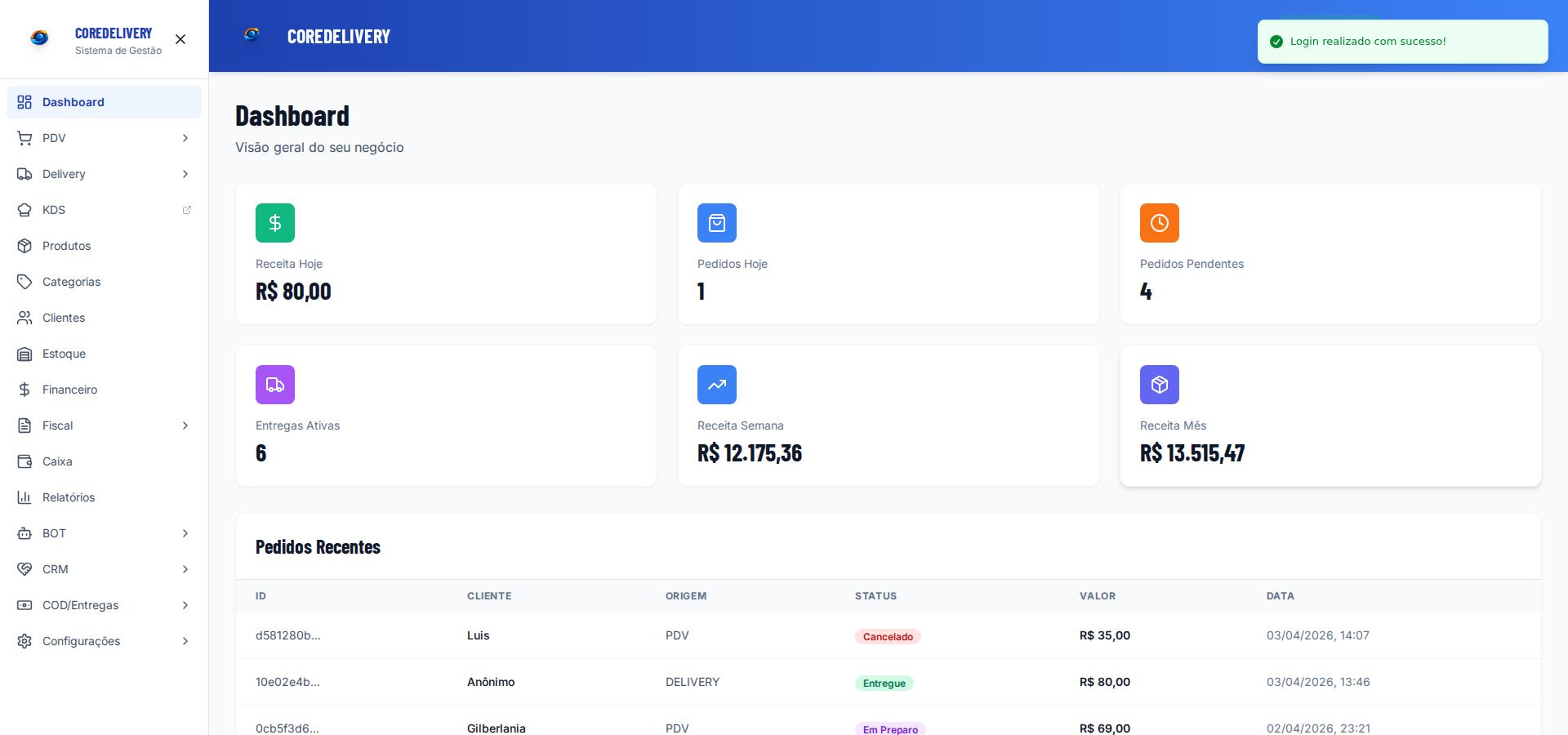The height and width of the screenshot is (735, 1568).
Task: Open the Produtos section icon
Action: pos(24,246)
